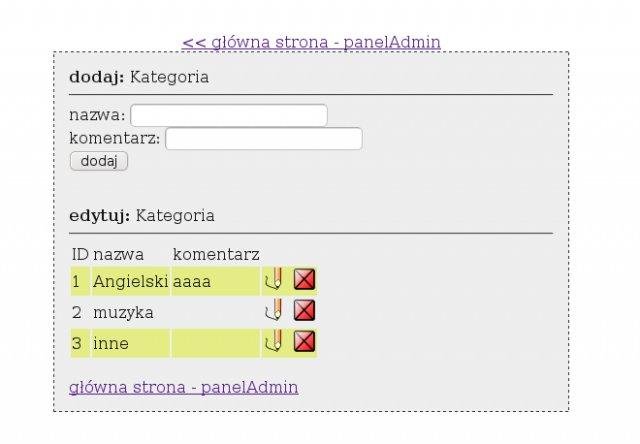Follow the bottom główna strona - panelAdmin link
The height and width of the screenshot is (444, 640).
[x=183, y=387]
